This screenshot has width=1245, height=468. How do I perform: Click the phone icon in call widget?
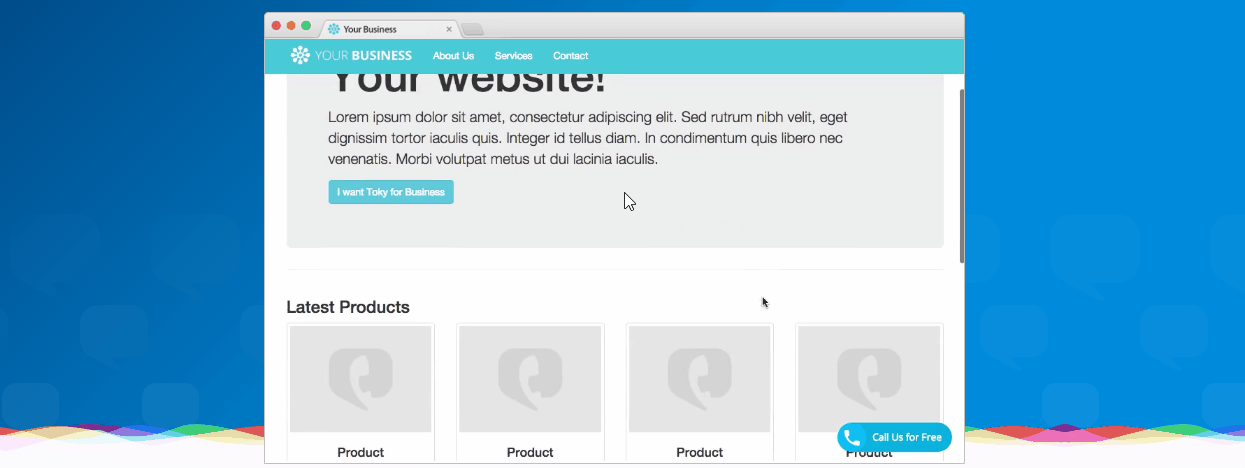[852, 437]
